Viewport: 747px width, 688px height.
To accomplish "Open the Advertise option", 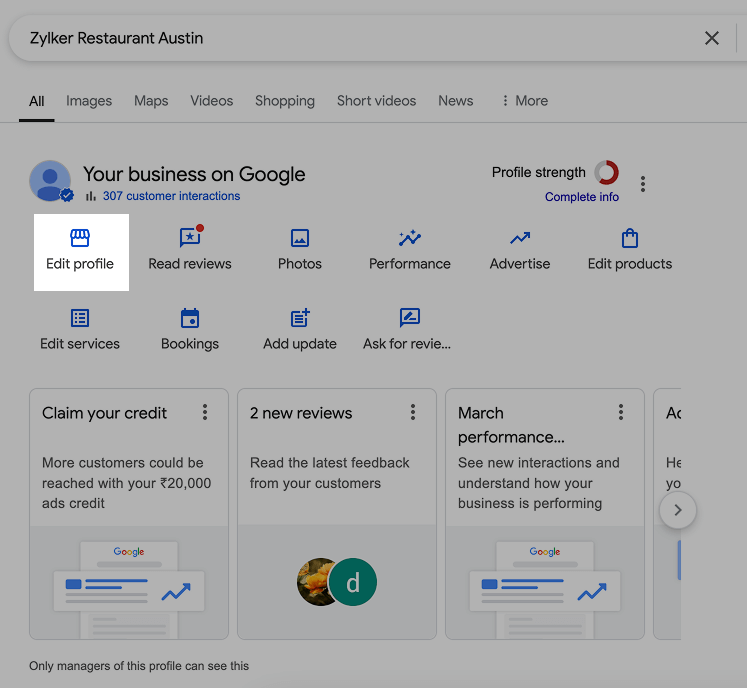I will coord(520,250).
